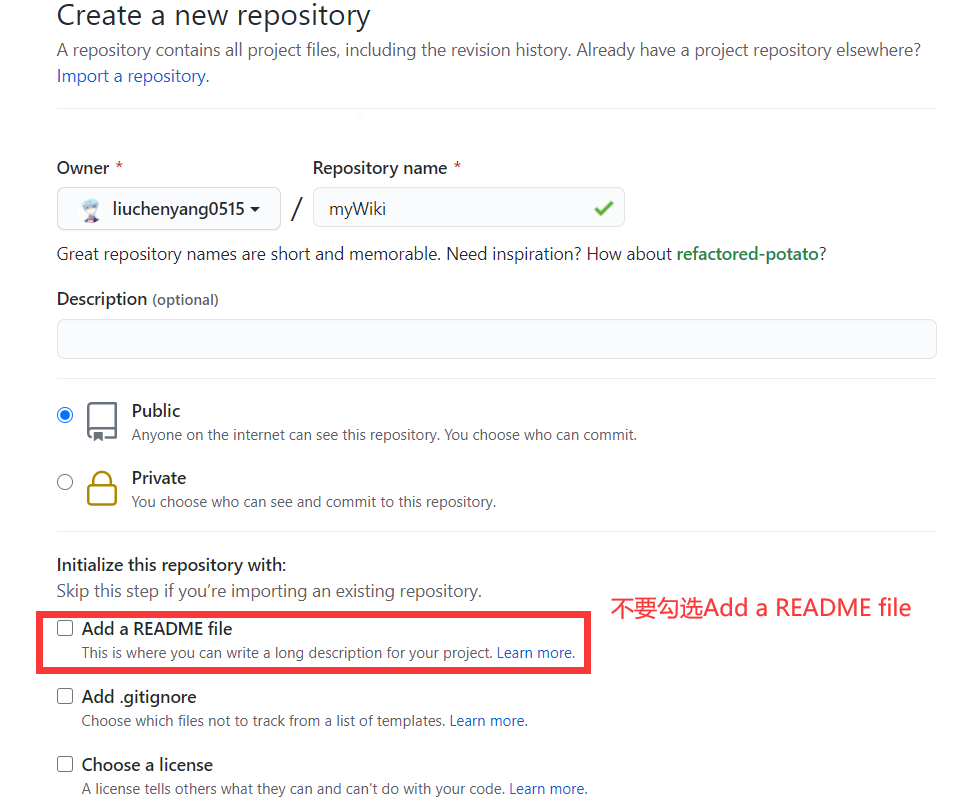Click the Add a README file label
Screen dimensions: 956x802
[x=157, y=629]
